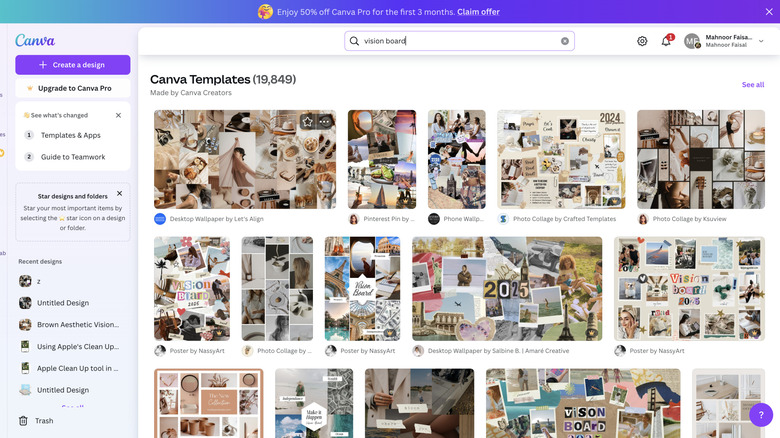Open the Paris Vision Board poster thumbnail
Screen dimensions: 780x438
click(x=362, y=289)
